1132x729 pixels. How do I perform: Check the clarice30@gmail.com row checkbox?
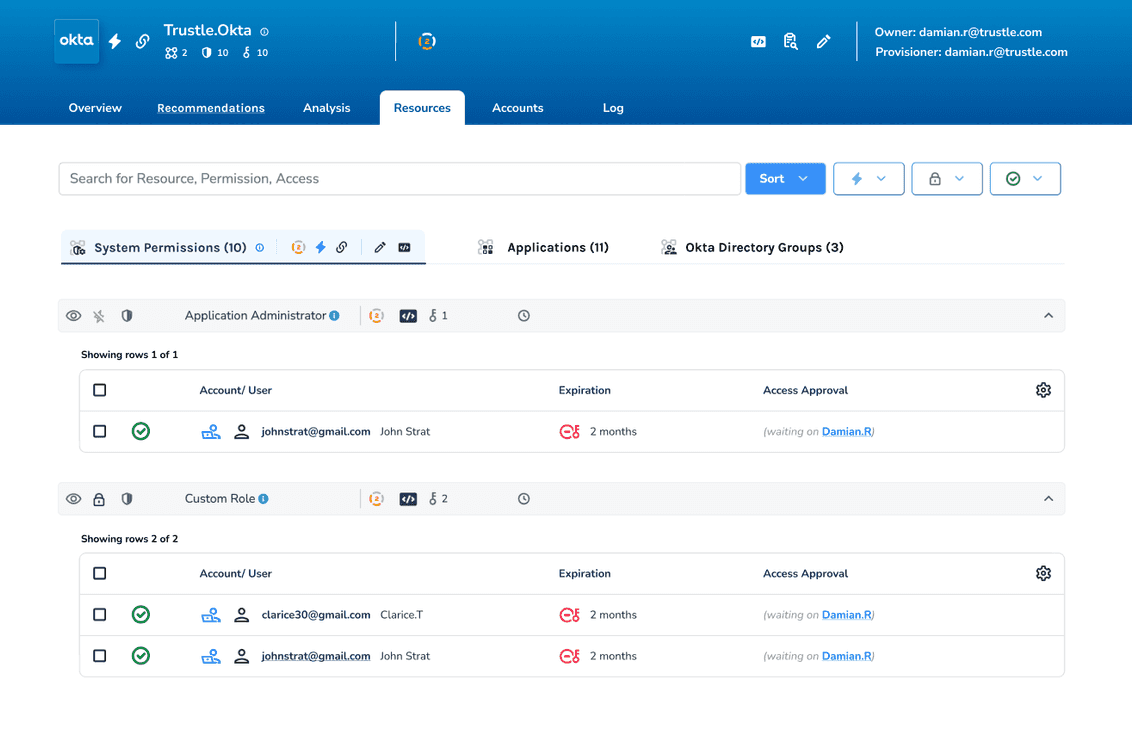point(100,615)
